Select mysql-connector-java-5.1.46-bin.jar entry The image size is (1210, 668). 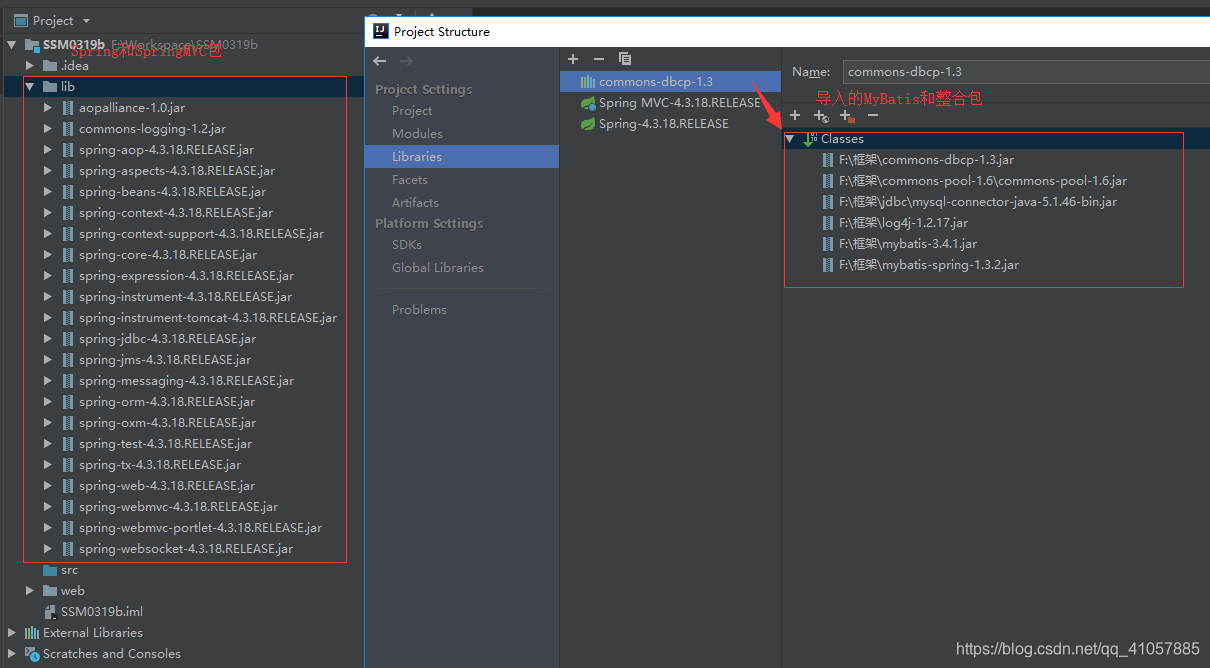pyautogui.click(x=978, y=202)
